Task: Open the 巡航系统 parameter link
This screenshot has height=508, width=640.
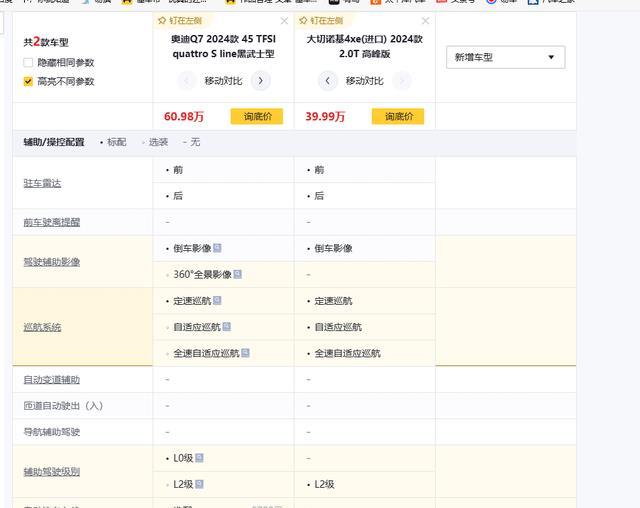Action: tap(42, 327)
